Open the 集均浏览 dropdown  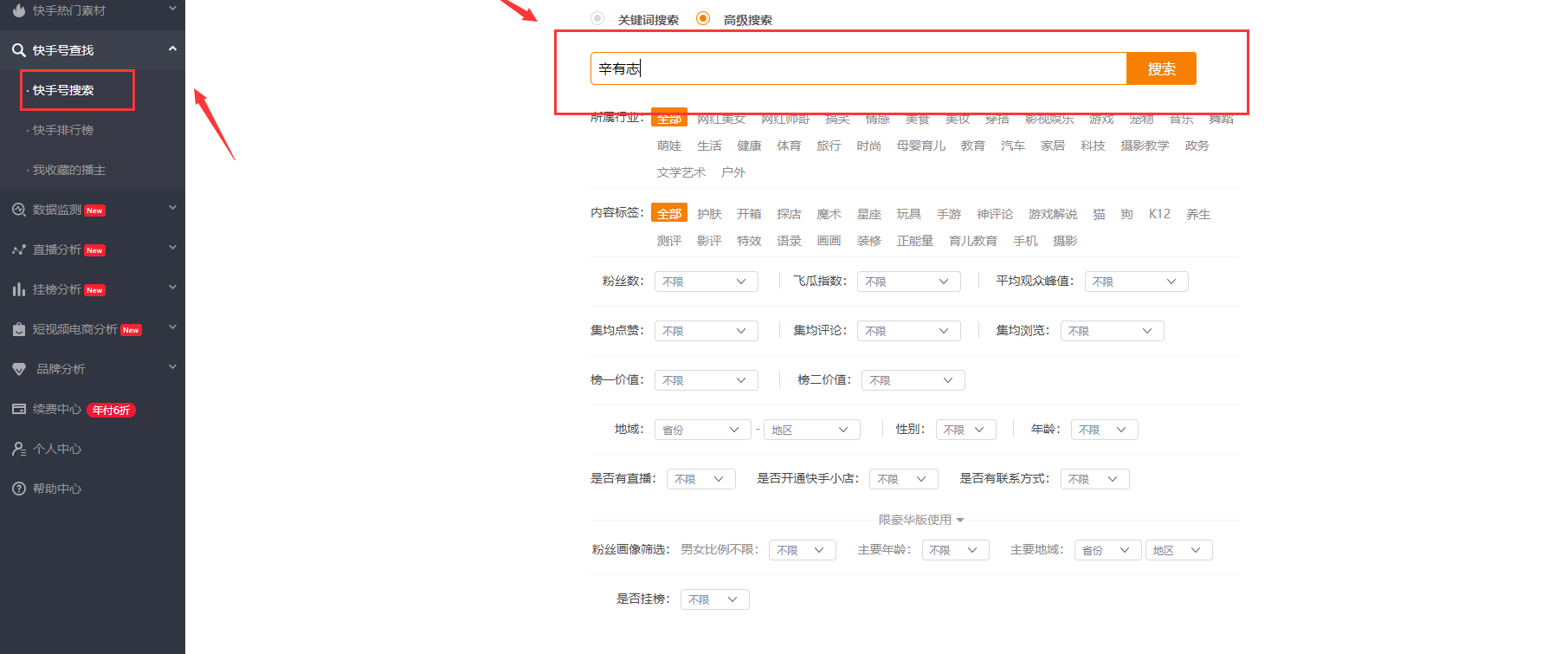(1112, 331)
